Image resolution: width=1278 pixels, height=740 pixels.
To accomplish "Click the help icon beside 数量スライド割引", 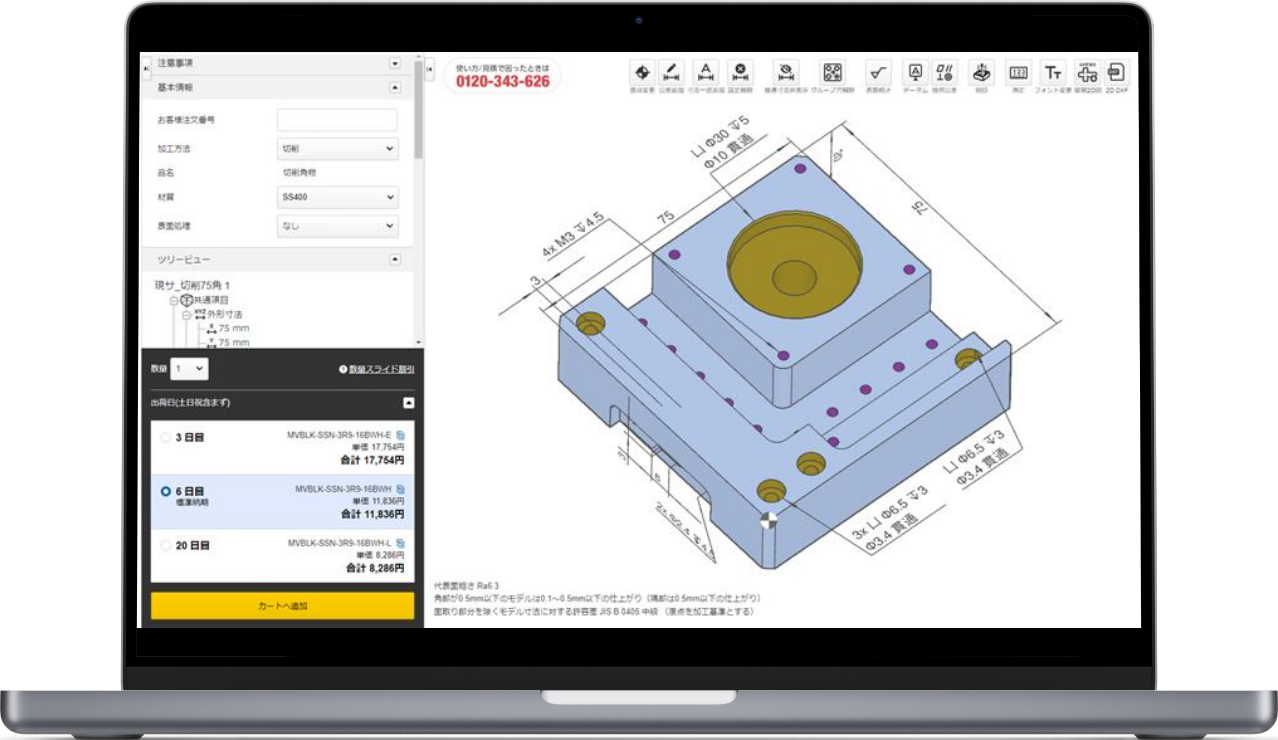I will click(343, 369).
